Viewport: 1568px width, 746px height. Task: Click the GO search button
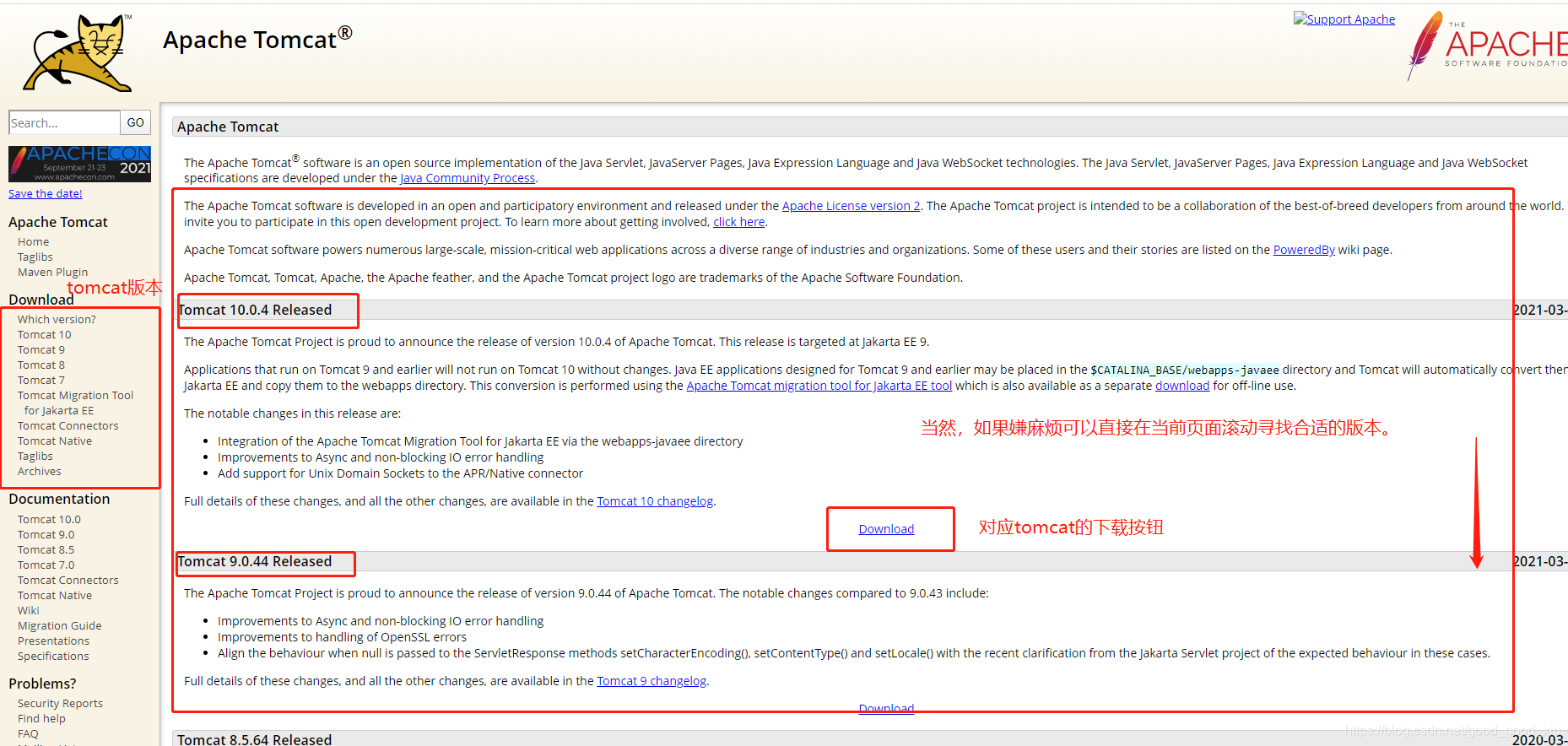(135, 122)
